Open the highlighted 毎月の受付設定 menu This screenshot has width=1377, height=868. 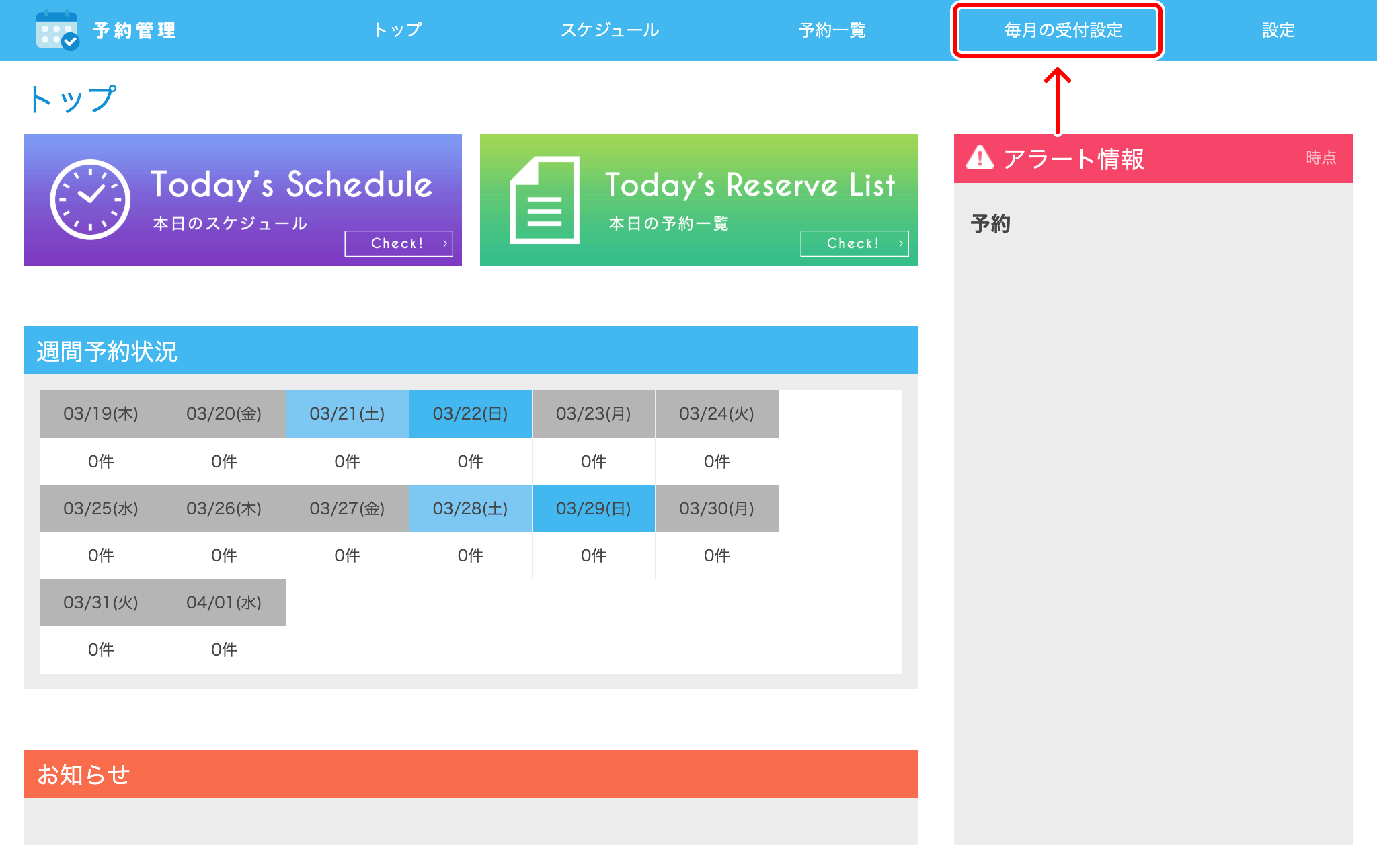(1058, 30)
